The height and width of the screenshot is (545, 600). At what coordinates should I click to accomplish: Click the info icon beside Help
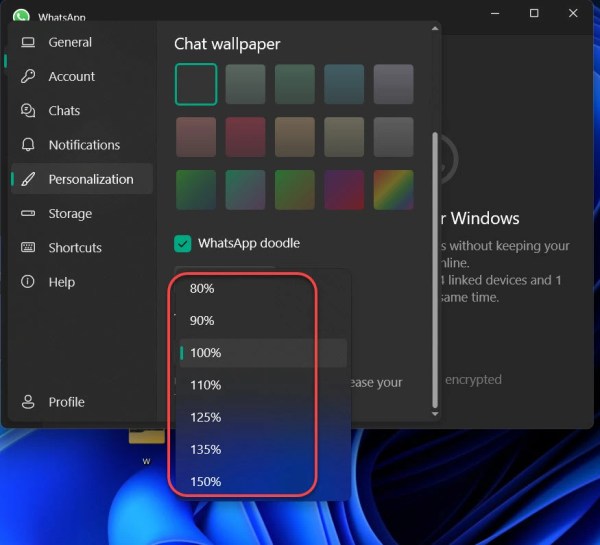[28, 282]
